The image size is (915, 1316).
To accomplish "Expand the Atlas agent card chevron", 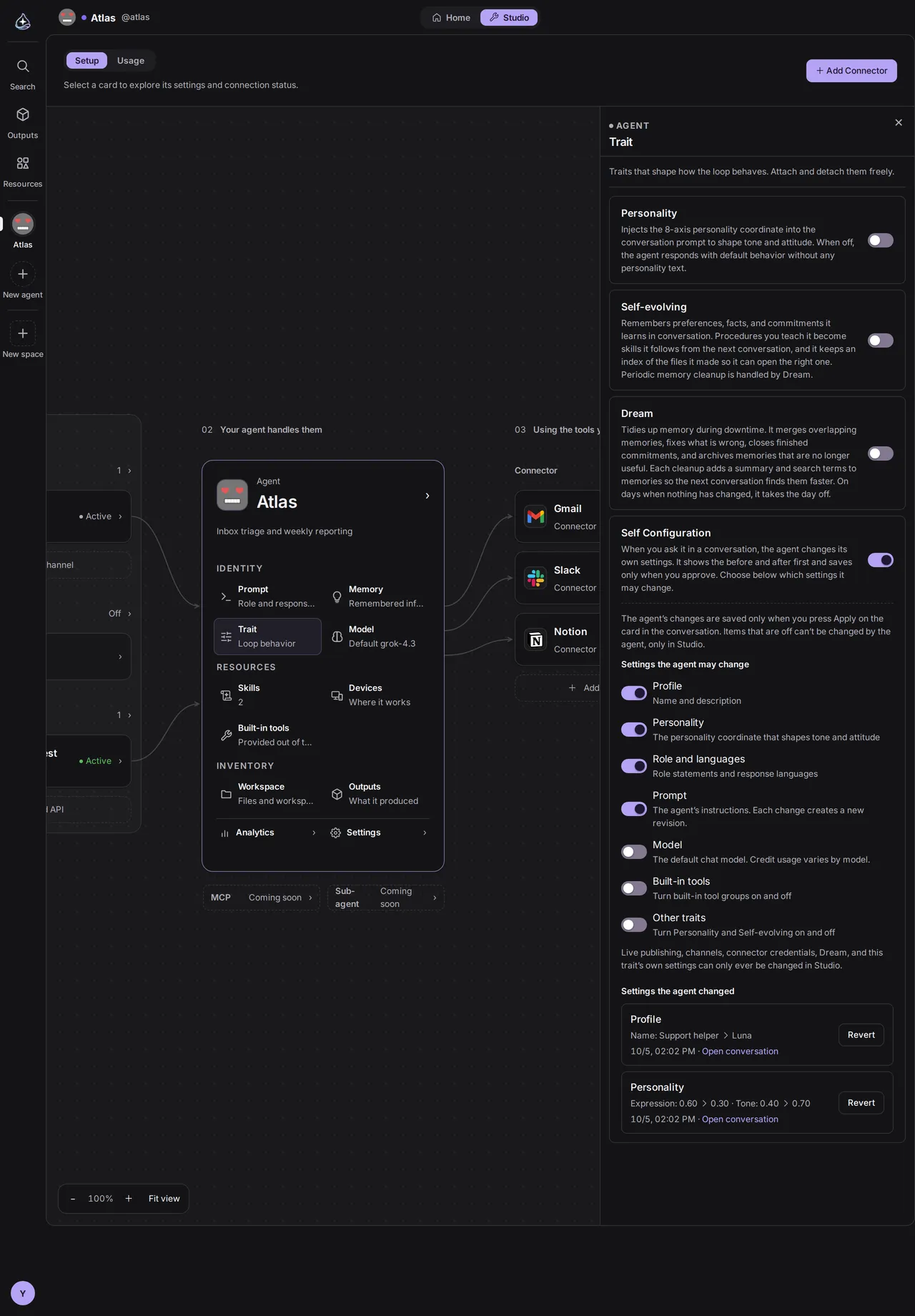I will 427,496.
